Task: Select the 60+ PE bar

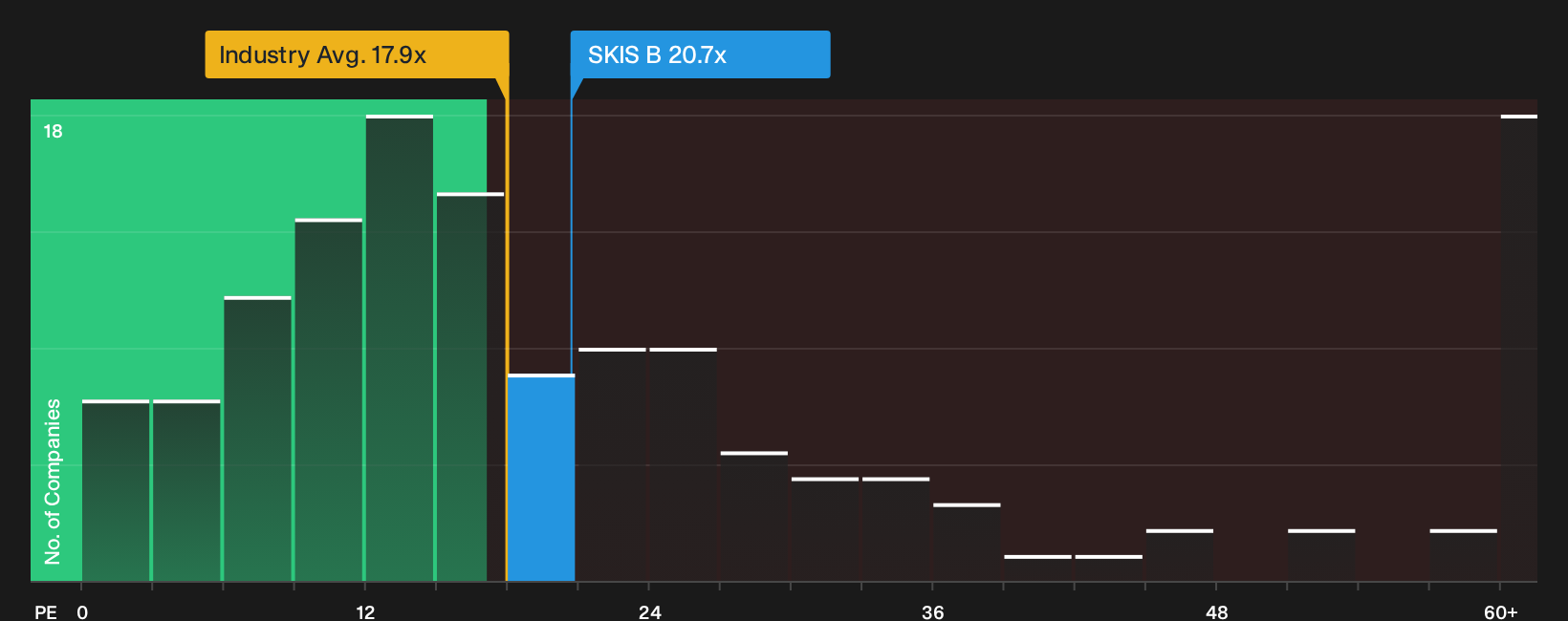Action: pos(1519,348)
